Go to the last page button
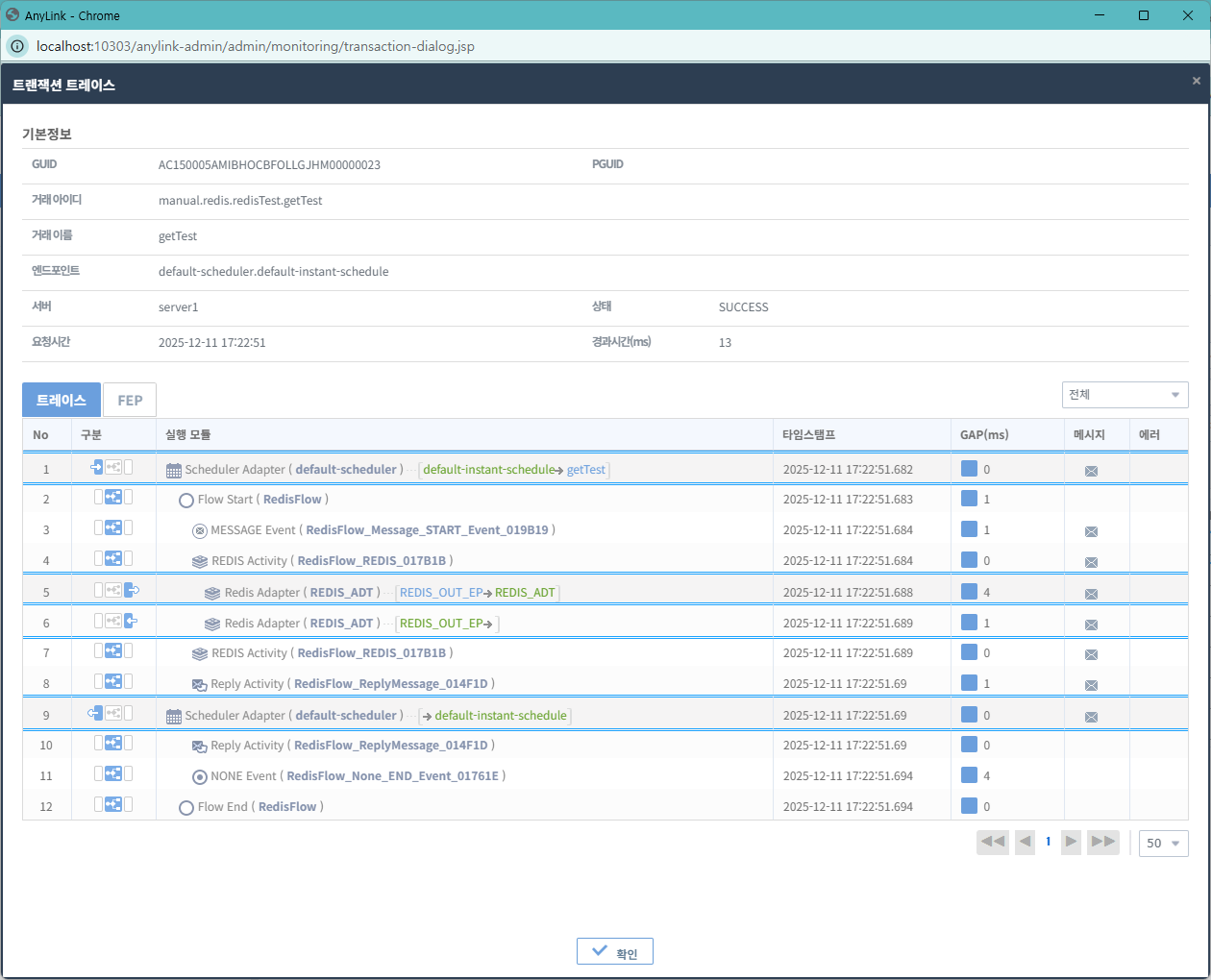The image size is (1211, 980). point(1102,842)
